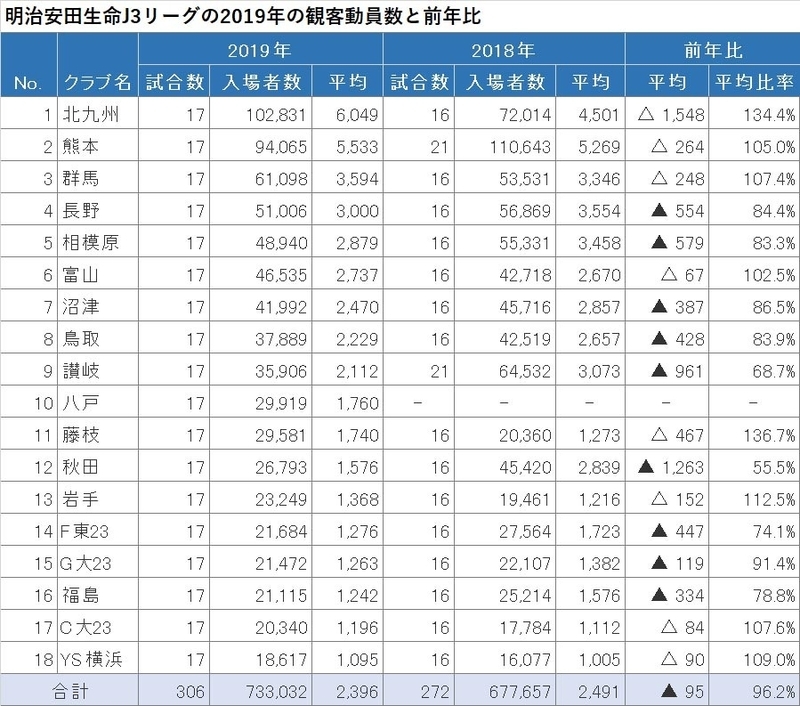Select attendance value "102,831"
Viewport: 800px width, 706px height.
point(276,115)
